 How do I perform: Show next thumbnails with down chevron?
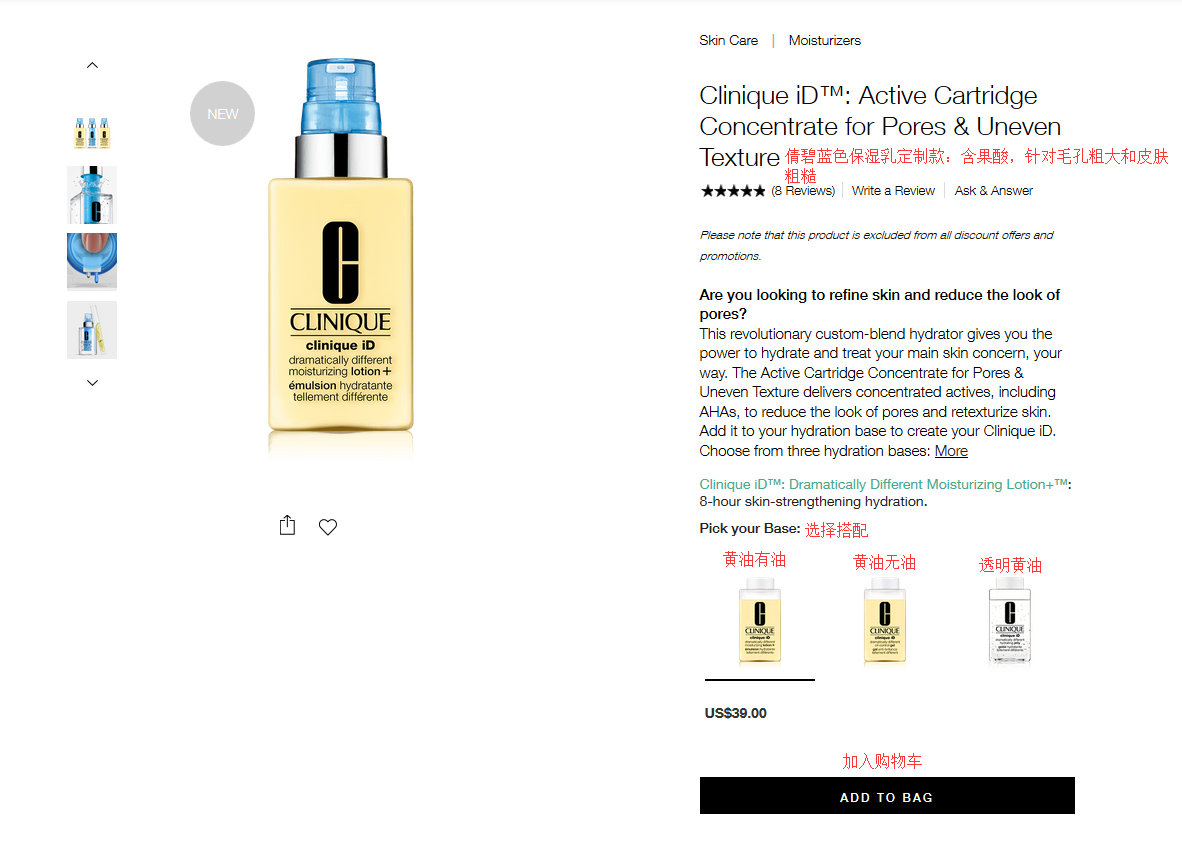pos(92,383)
